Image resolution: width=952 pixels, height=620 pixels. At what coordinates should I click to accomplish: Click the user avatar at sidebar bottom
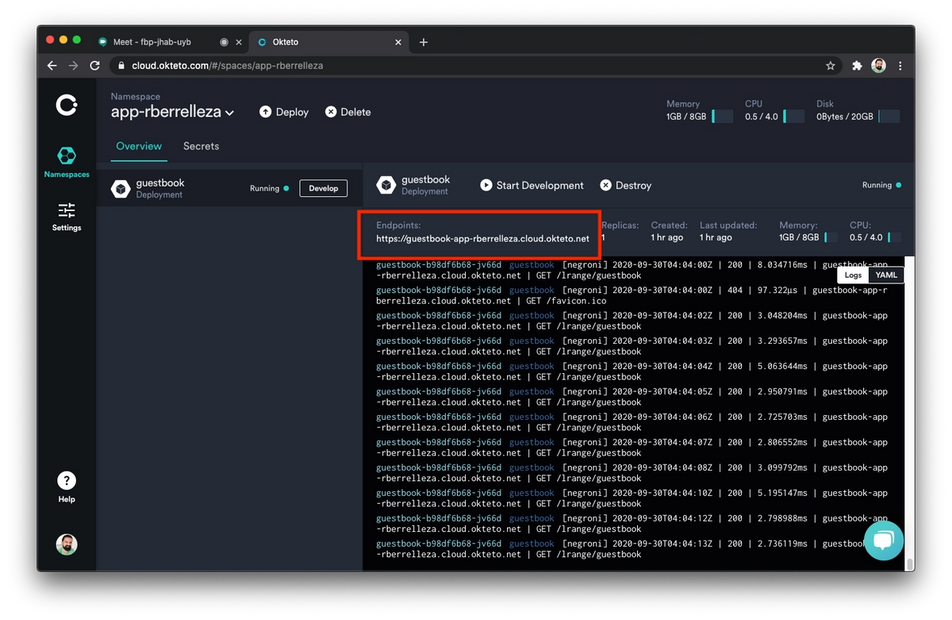[x=66, y=544]
